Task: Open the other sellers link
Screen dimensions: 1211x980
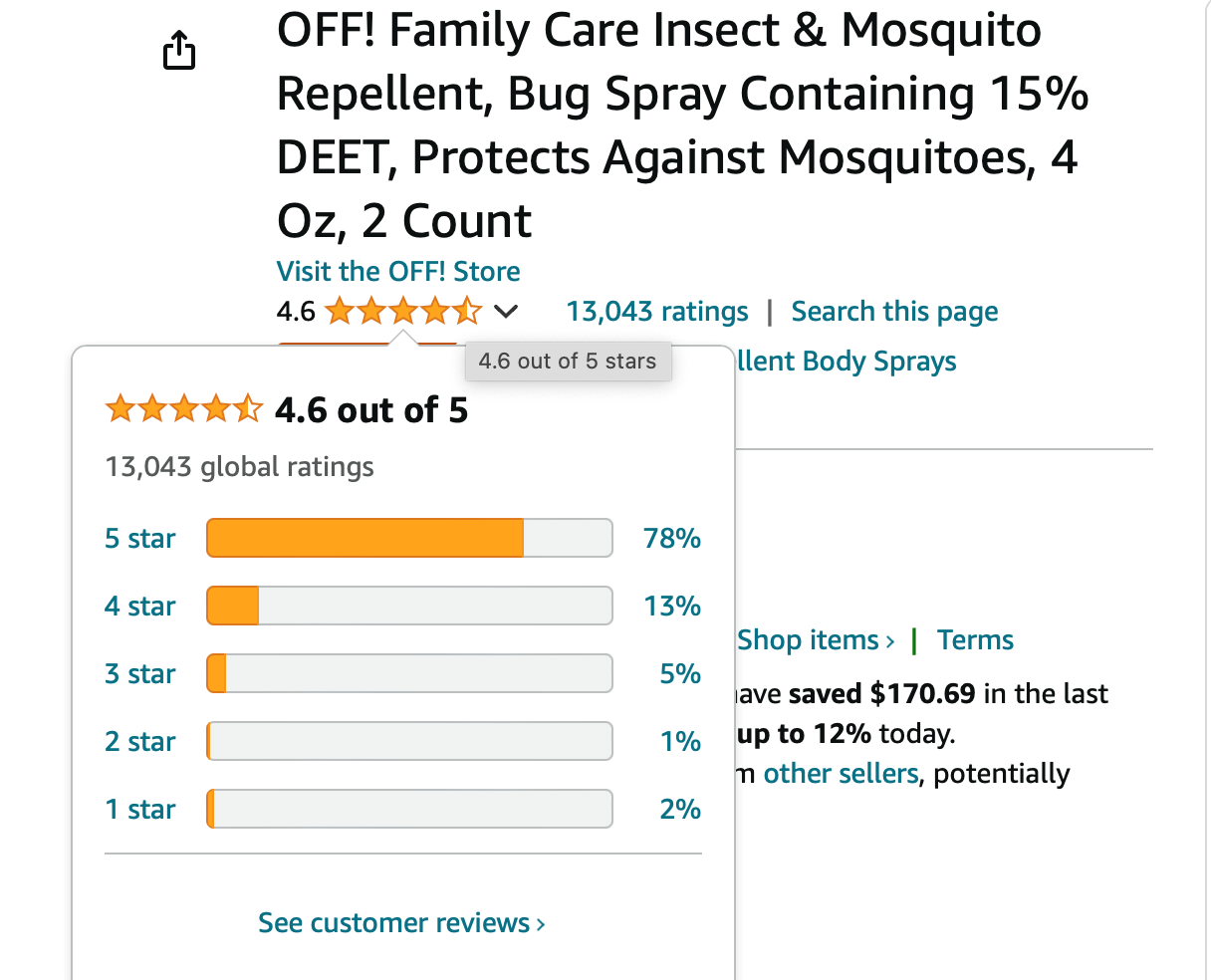Action: click(x=841, y=774)
